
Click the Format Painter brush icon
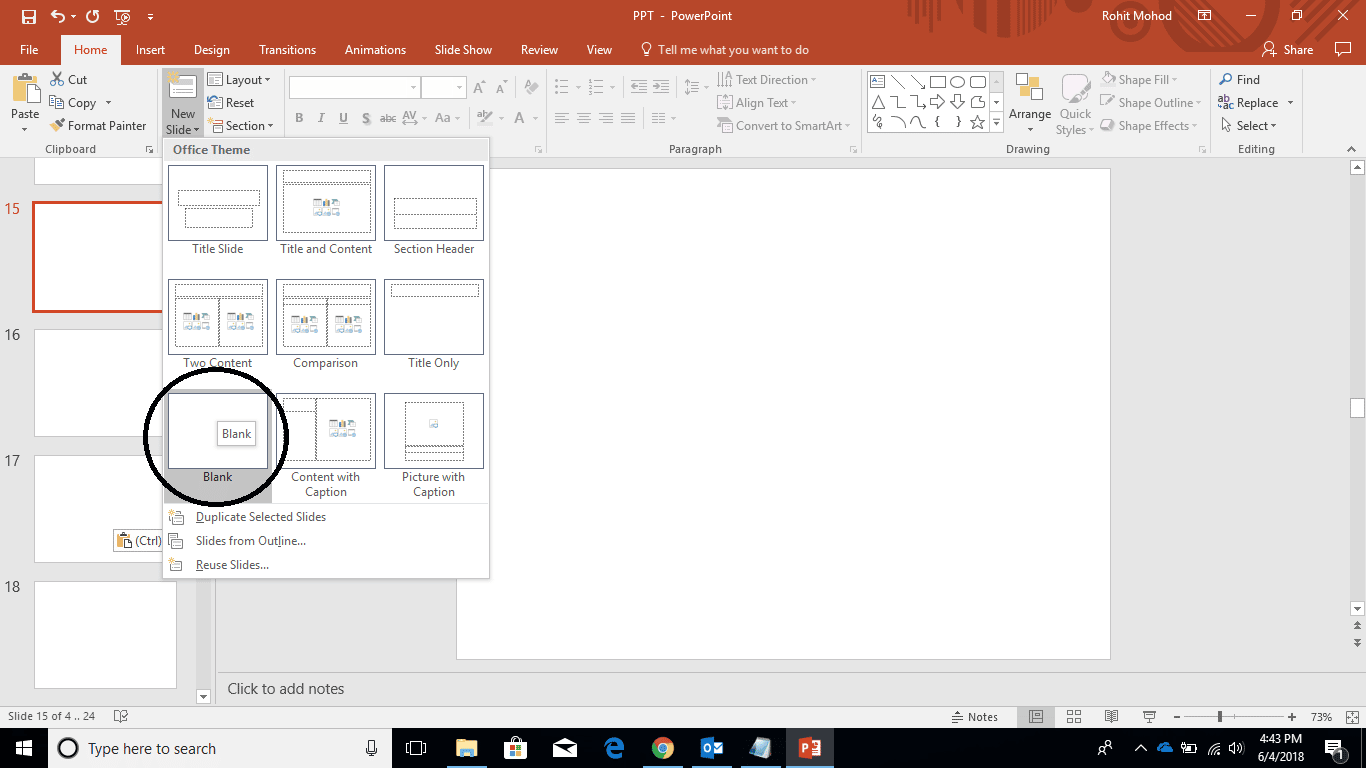57,126
